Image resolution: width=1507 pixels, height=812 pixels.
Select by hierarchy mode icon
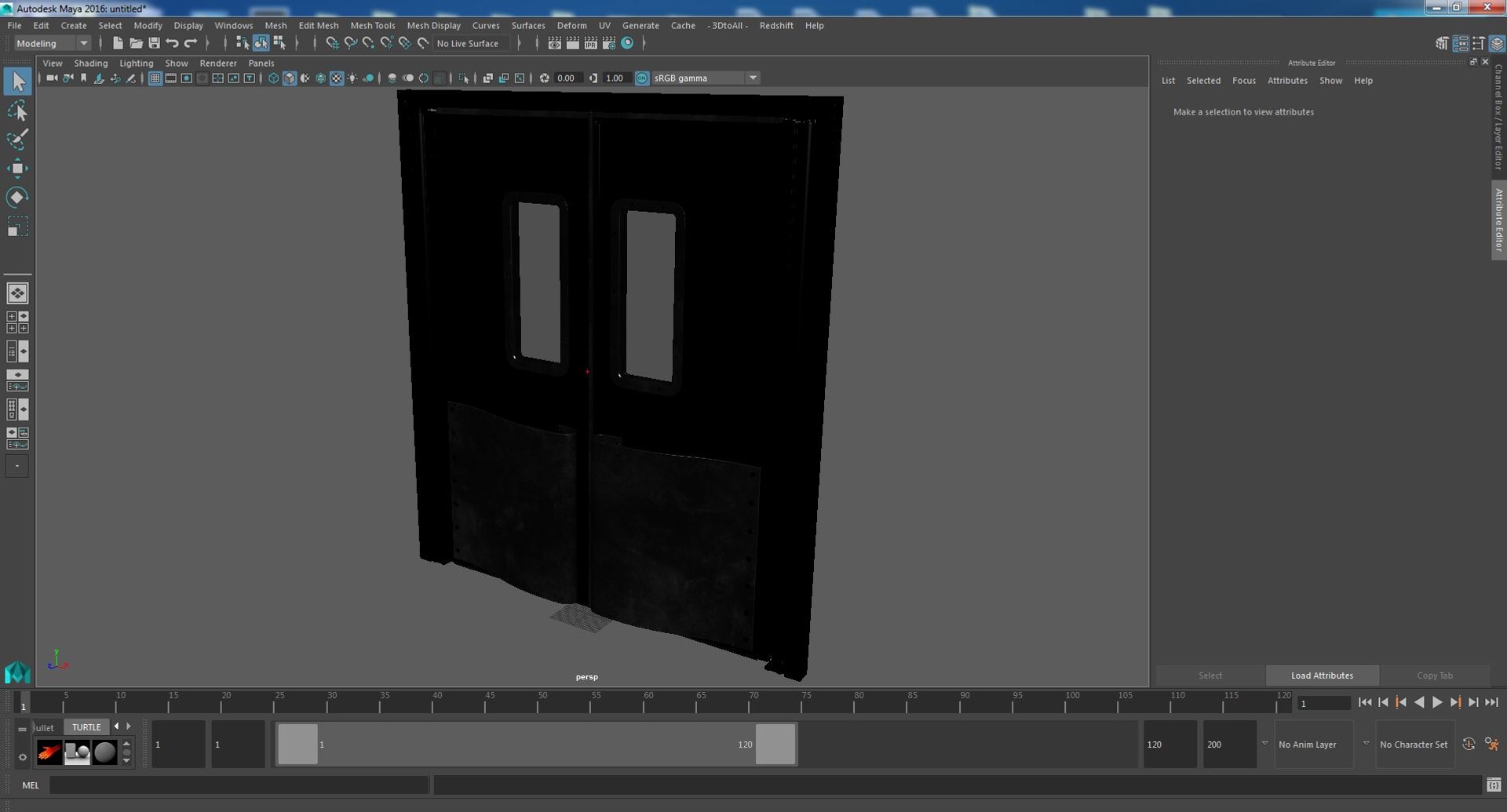(243, 43)
